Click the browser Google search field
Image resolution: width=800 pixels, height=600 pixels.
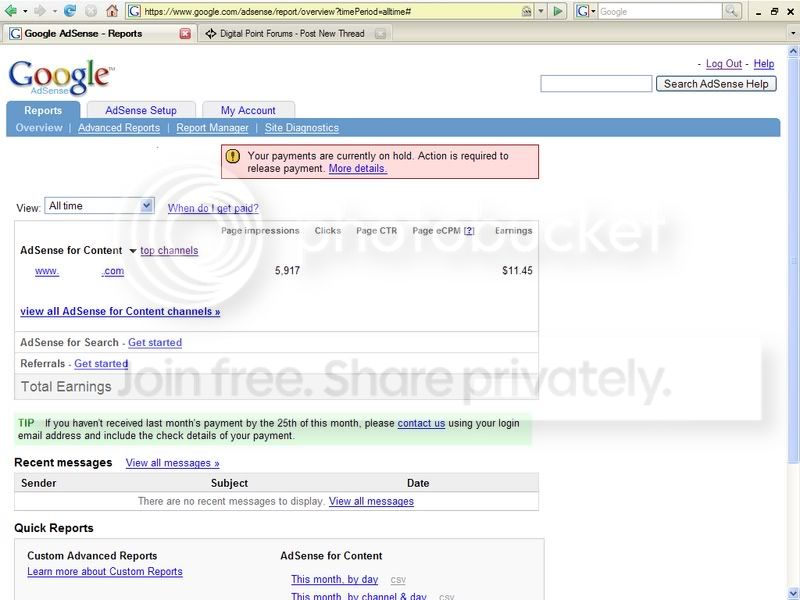point(660,11)
